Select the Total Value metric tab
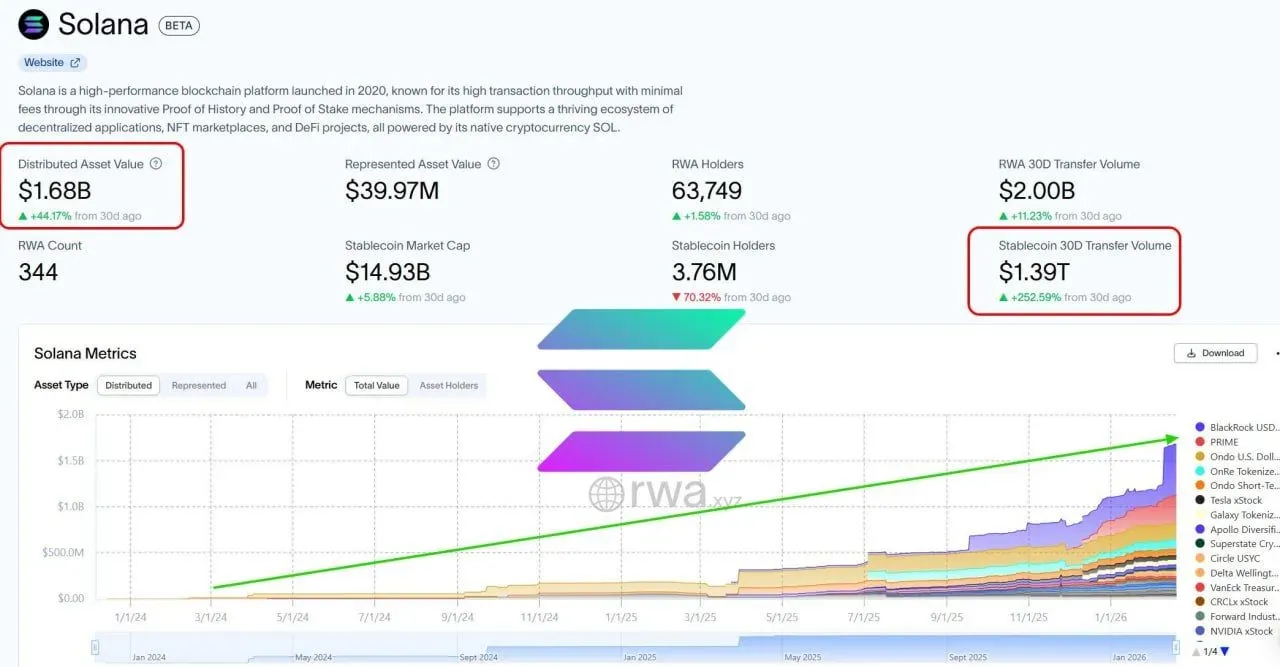The image size is (1280, 667). [377, 385]
